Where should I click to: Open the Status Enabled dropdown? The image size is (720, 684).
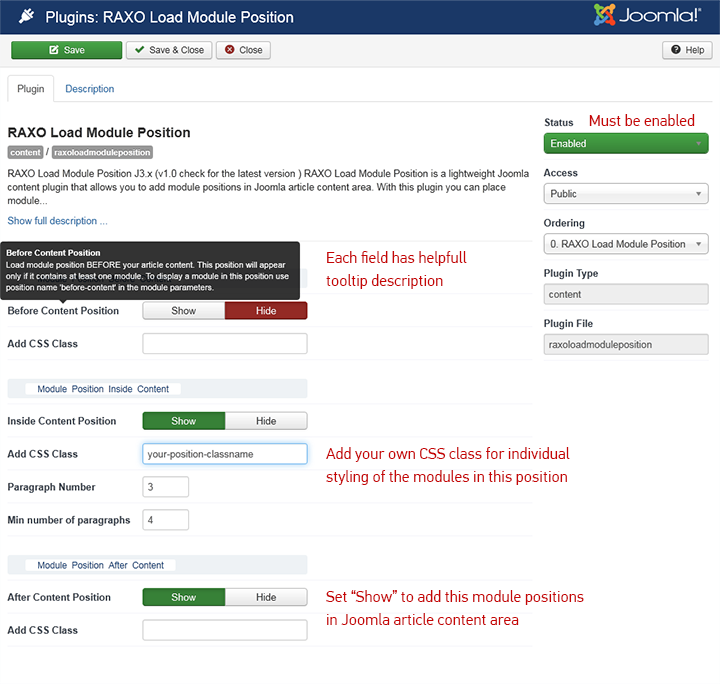626,144
